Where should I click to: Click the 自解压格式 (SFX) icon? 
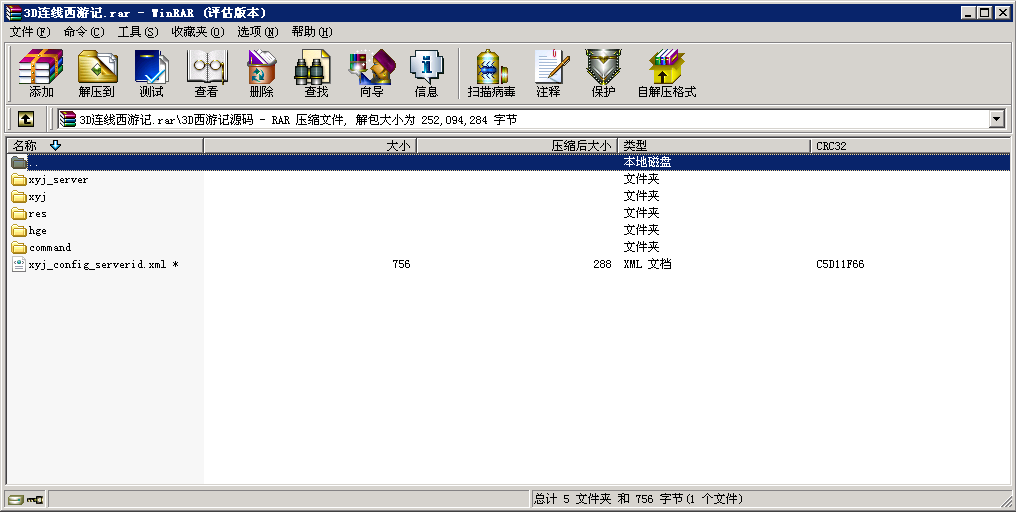point(666,73)
